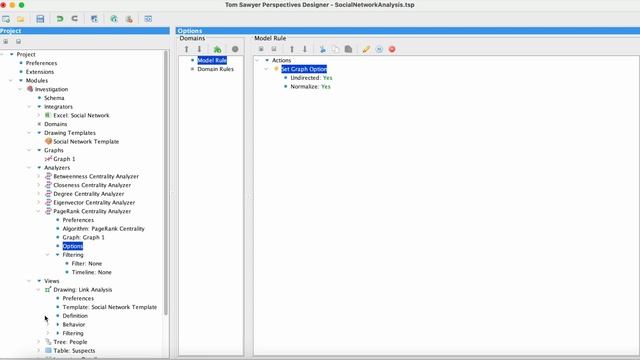Click the blue preview window toolbar icon
This screenshot has height=360, width=640.
[x=94, y=19]
